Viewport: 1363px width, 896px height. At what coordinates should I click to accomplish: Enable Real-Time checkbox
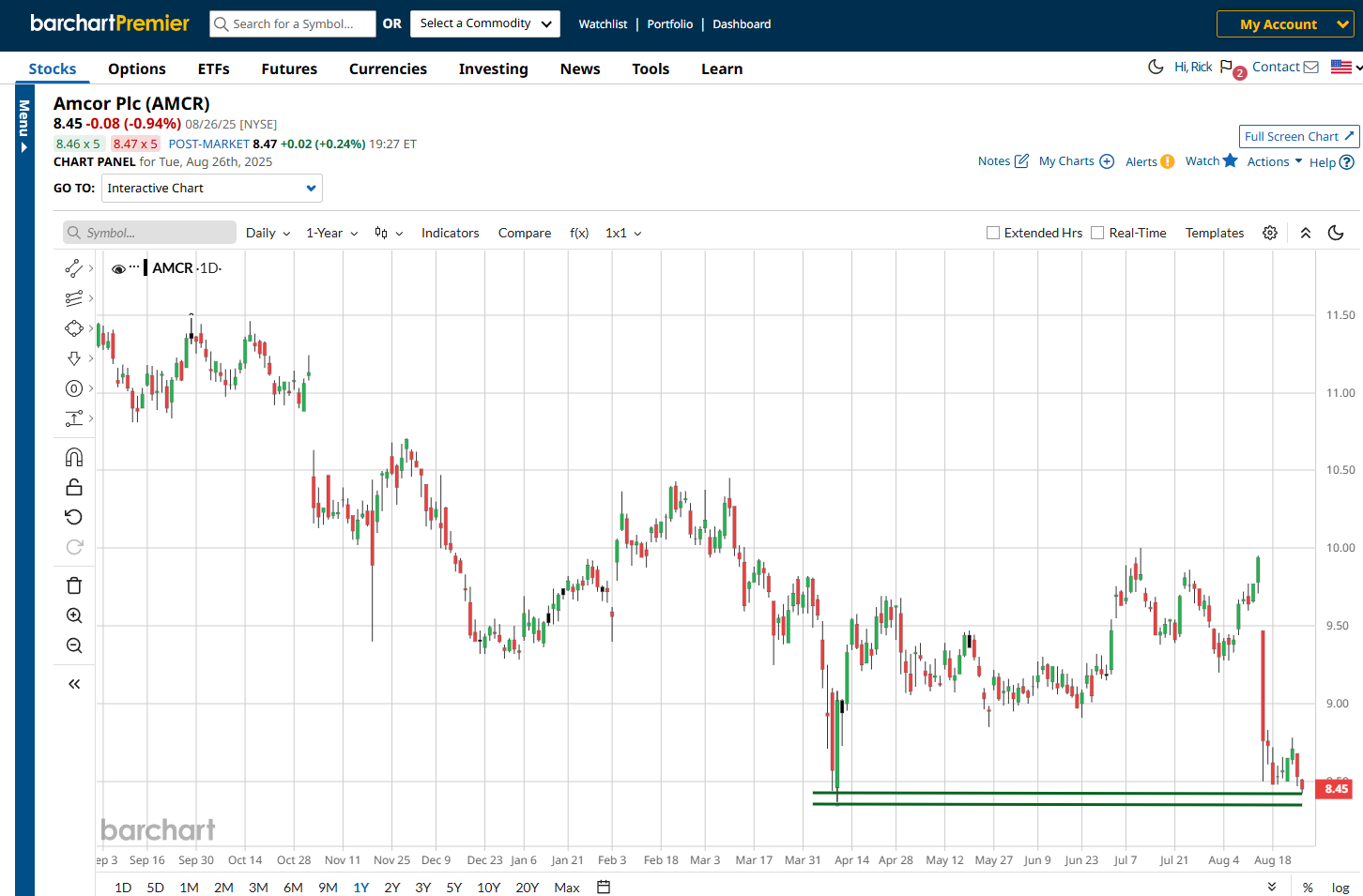(1097, 233)
